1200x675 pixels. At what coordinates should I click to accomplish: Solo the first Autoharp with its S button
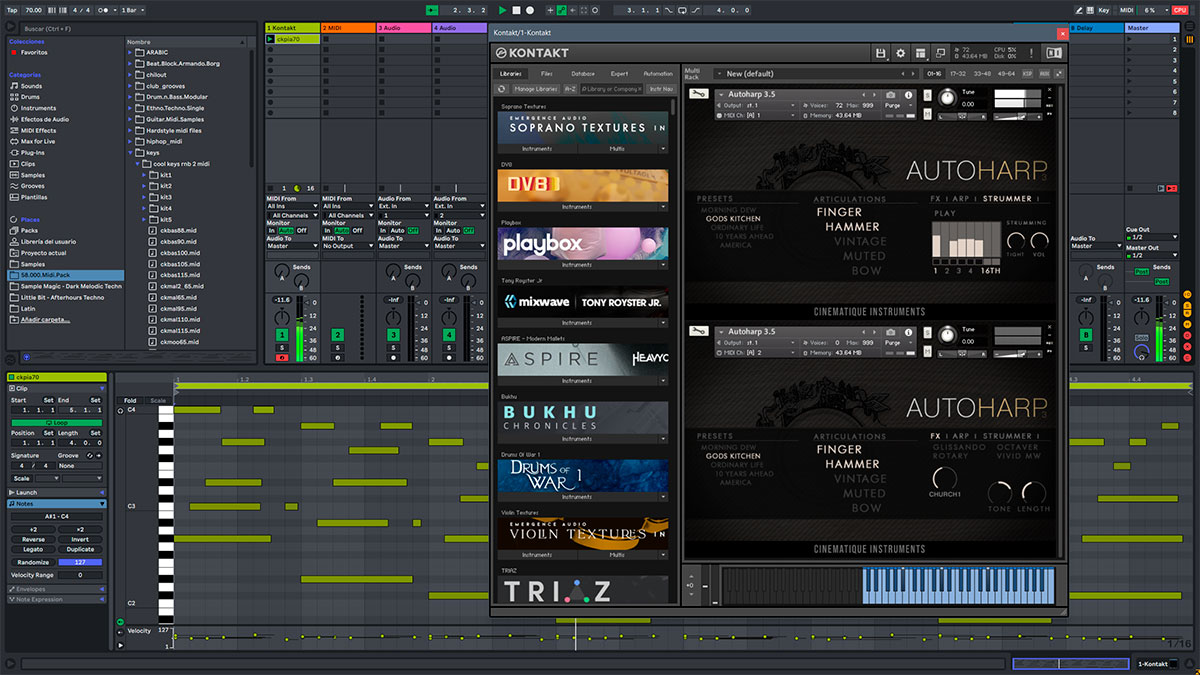coord(927,96)
